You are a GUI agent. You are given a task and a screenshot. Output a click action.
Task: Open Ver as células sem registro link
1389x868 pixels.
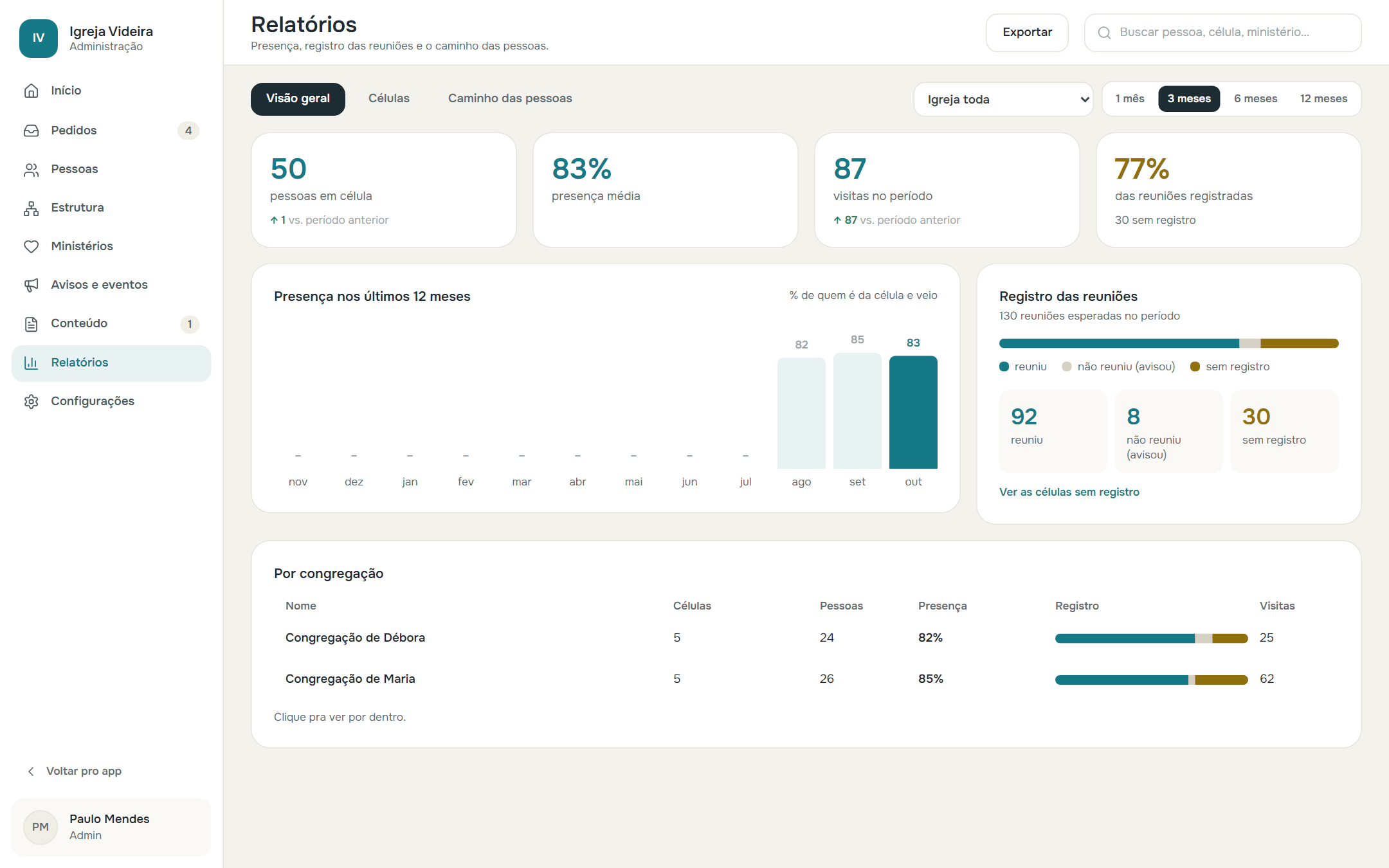coord(1069,492)
